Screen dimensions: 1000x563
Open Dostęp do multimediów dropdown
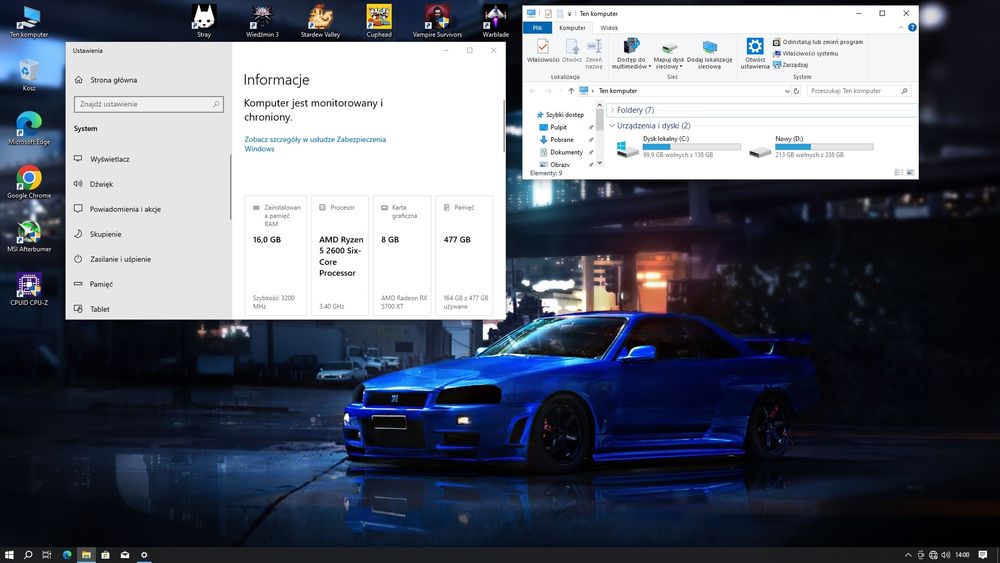(631, 54)
